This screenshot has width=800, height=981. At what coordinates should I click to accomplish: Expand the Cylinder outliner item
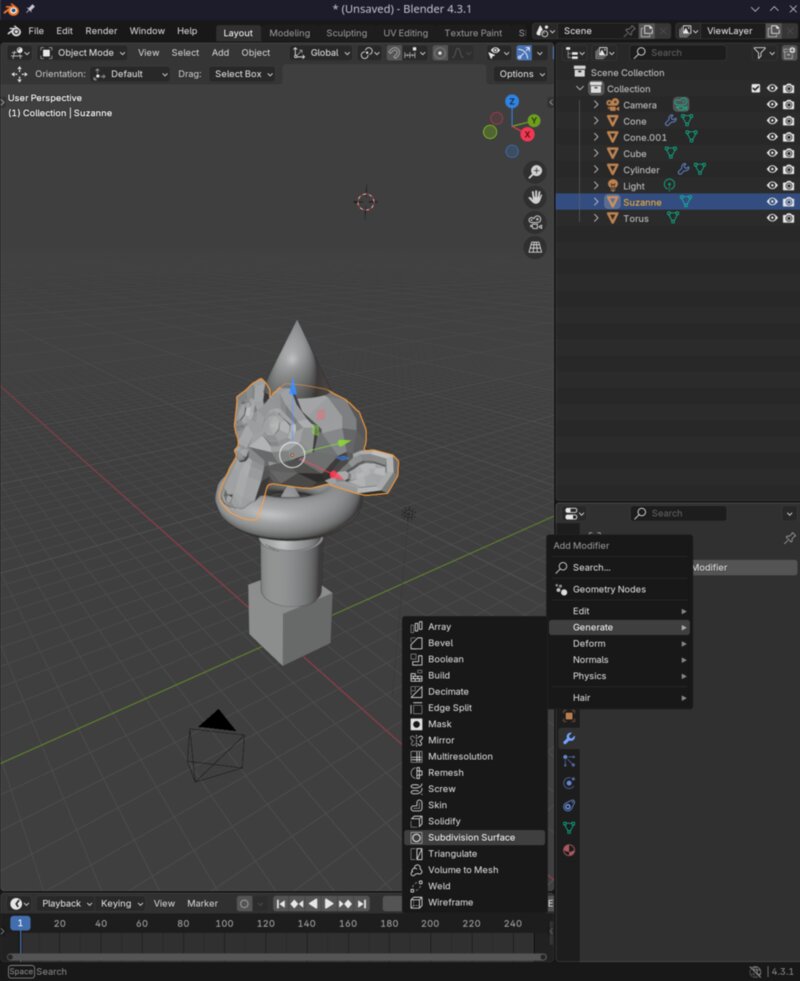596,169
